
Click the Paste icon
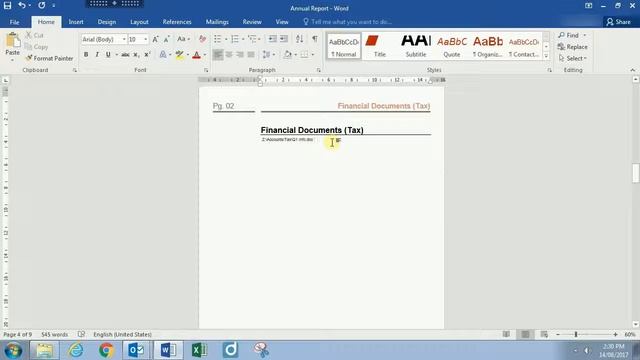(x=12, y=40)
